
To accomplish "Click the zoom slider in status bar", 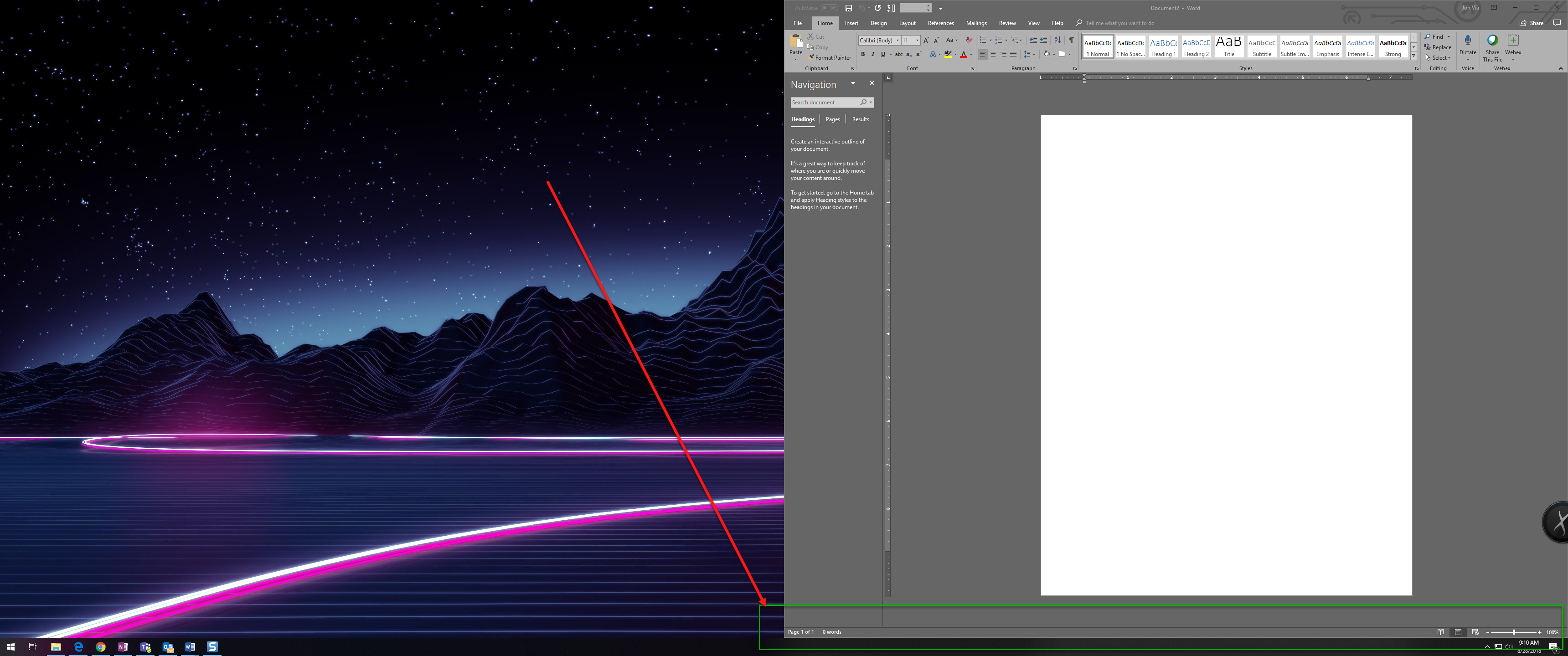I will (1513, 632).
